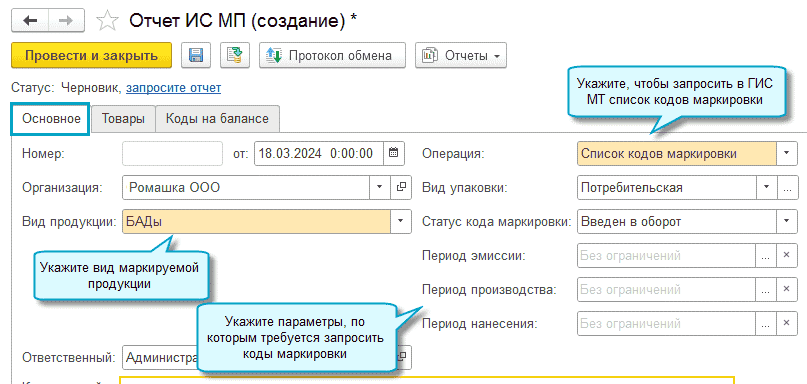Expand the Статус кода маркировки dropdown
Viewport: 807px width, 384px height.
click(786, 221)
